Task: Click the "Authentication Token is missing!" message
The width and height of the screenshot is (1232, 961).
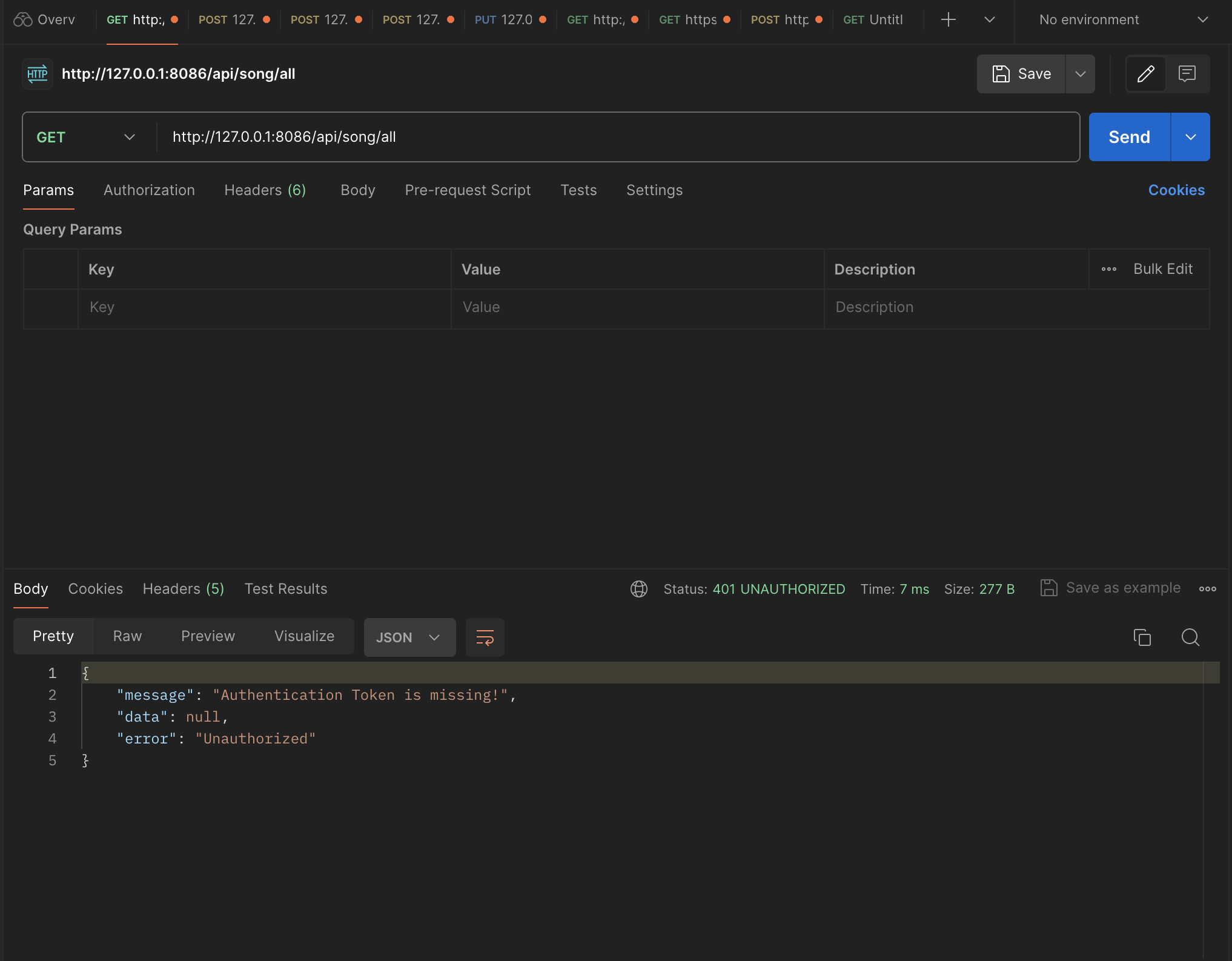Action: coord(360,695)
